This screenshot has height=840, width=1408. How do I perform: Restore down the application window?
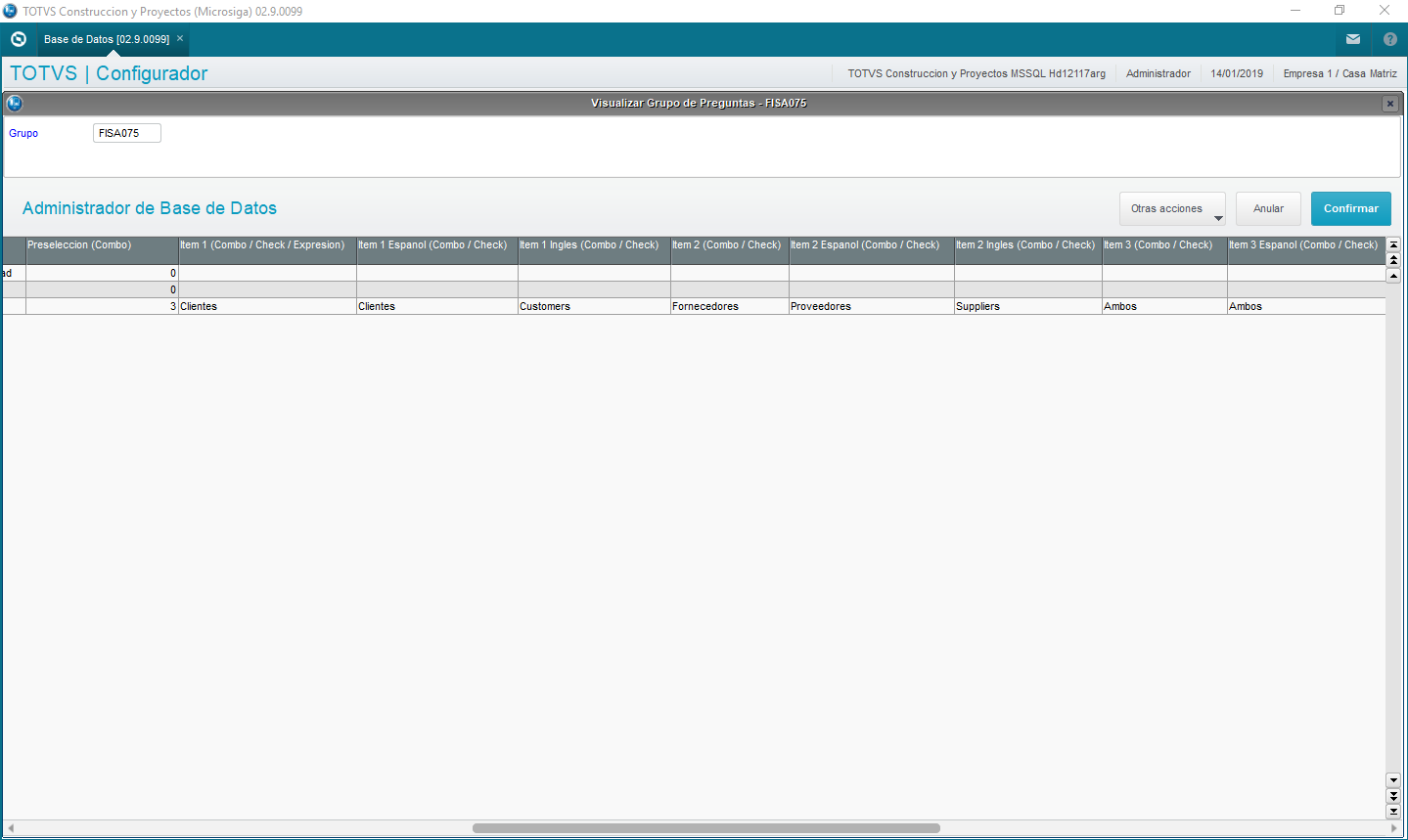pos(1340,11)
